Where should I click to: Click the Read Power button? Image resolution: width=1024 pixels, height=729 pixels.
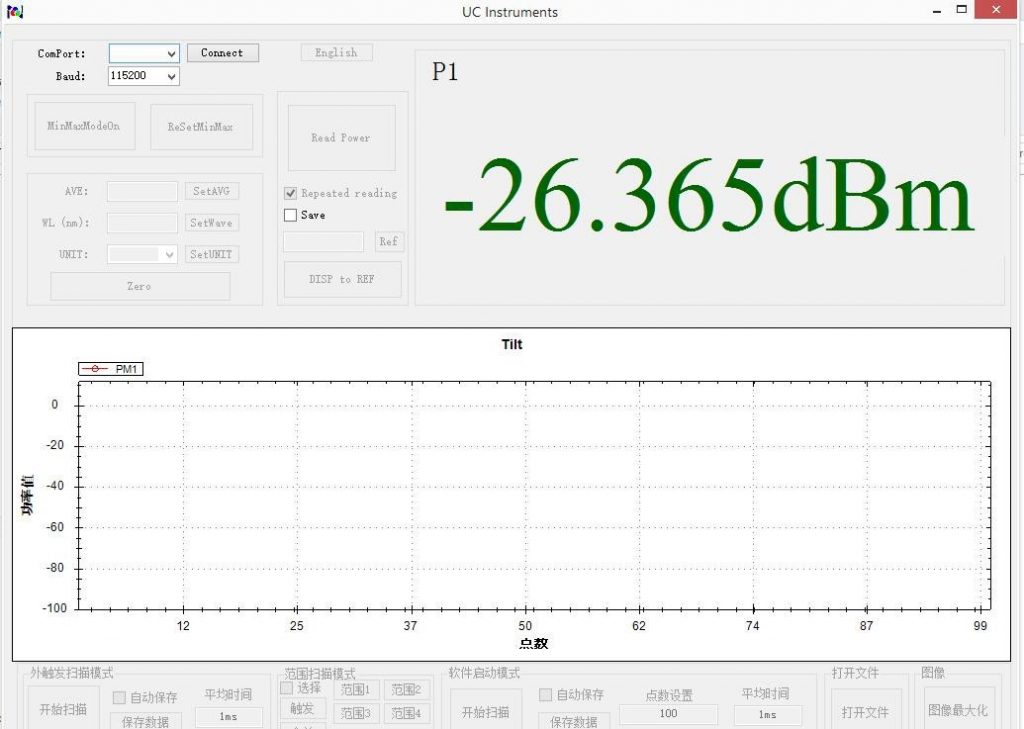340,138
